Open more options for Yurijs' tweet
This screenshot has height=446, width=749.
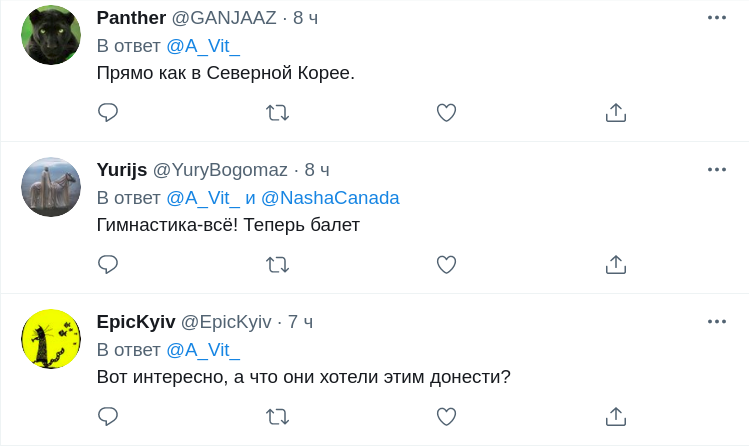(716, 170)
